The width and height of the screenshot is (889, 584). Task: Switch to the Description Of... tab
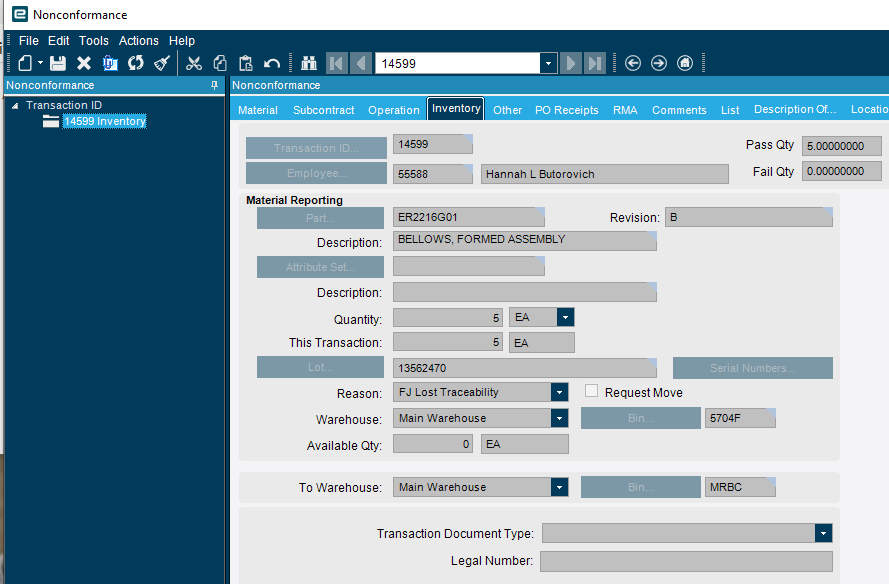click(795, 109)
